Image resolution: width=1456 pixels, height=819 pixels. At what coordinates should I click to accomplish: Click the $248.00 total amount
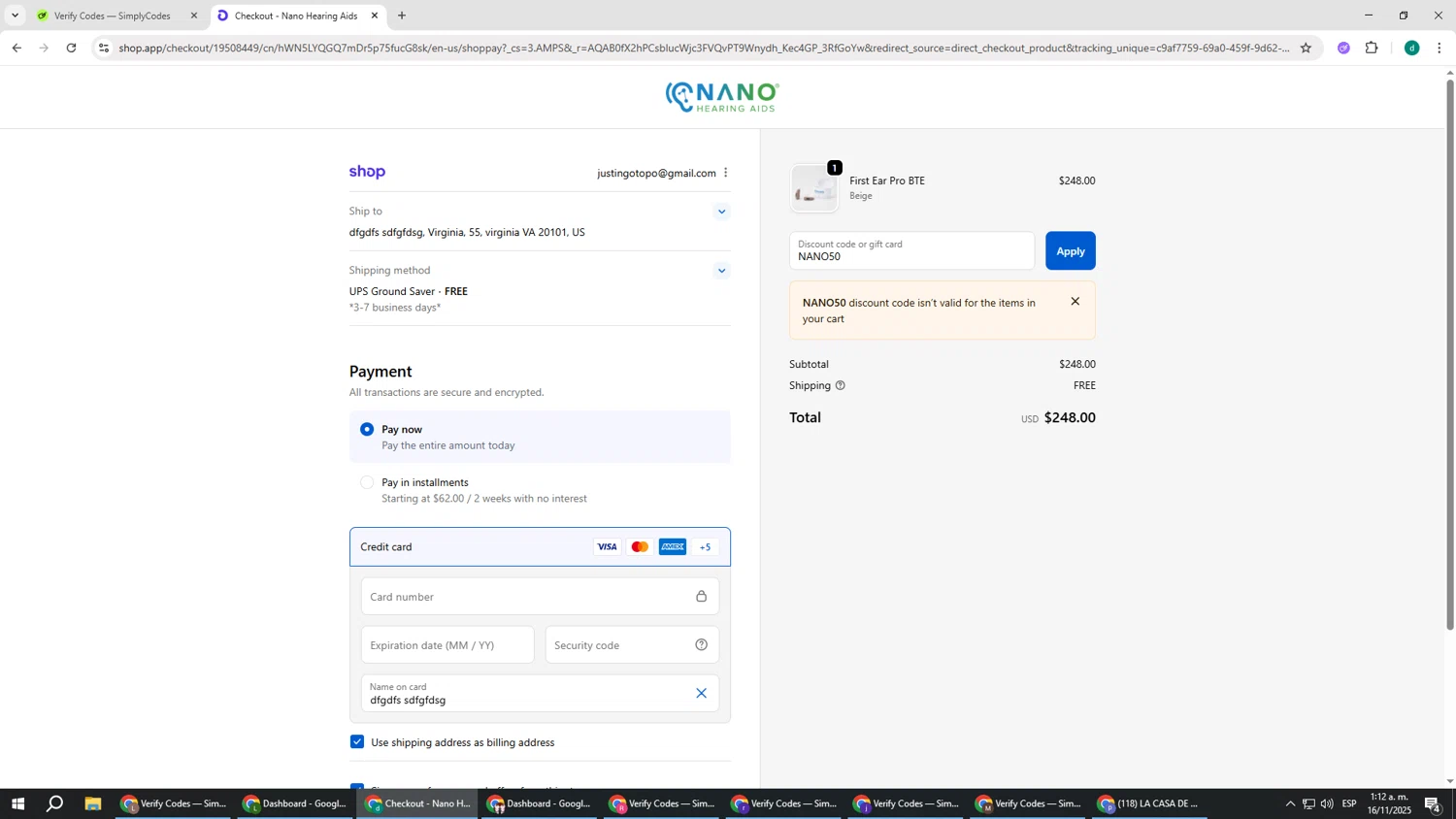click(x=1070, y=418)
